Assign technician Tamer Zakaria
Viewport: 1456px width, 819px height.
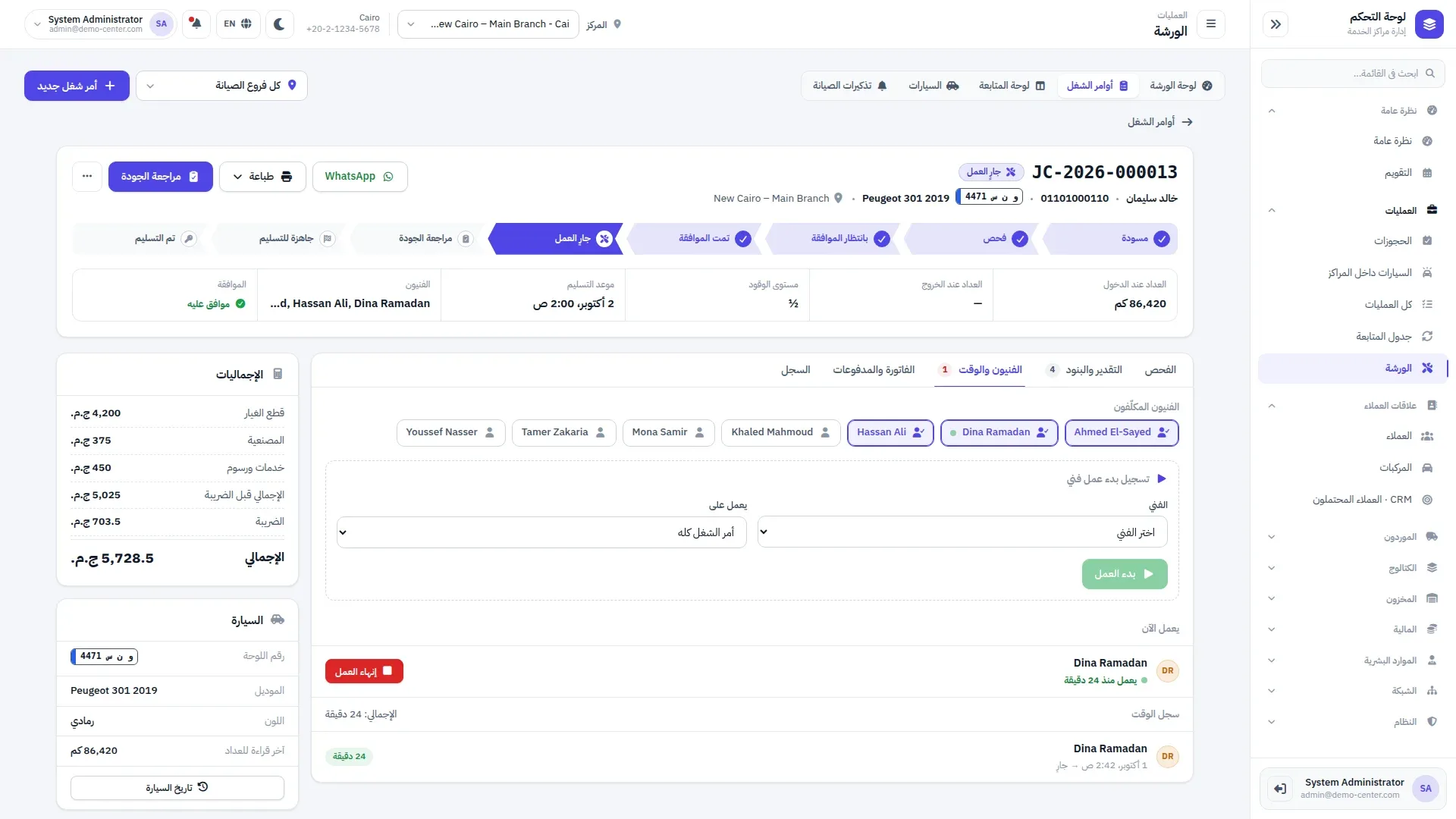click(x=563, y=432)
